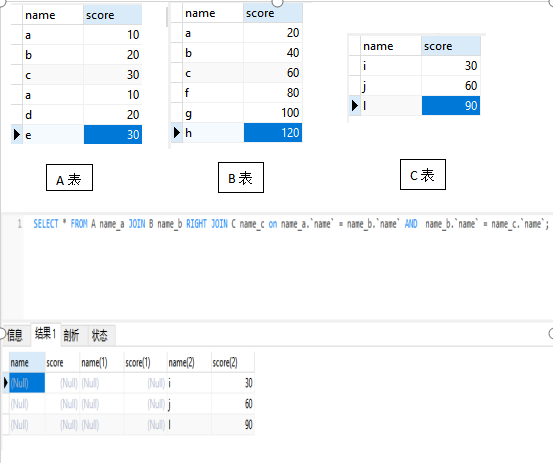This screenshot has height=463, width=553.
Task: Click the score column header of C table
Action: coord(451,46)
